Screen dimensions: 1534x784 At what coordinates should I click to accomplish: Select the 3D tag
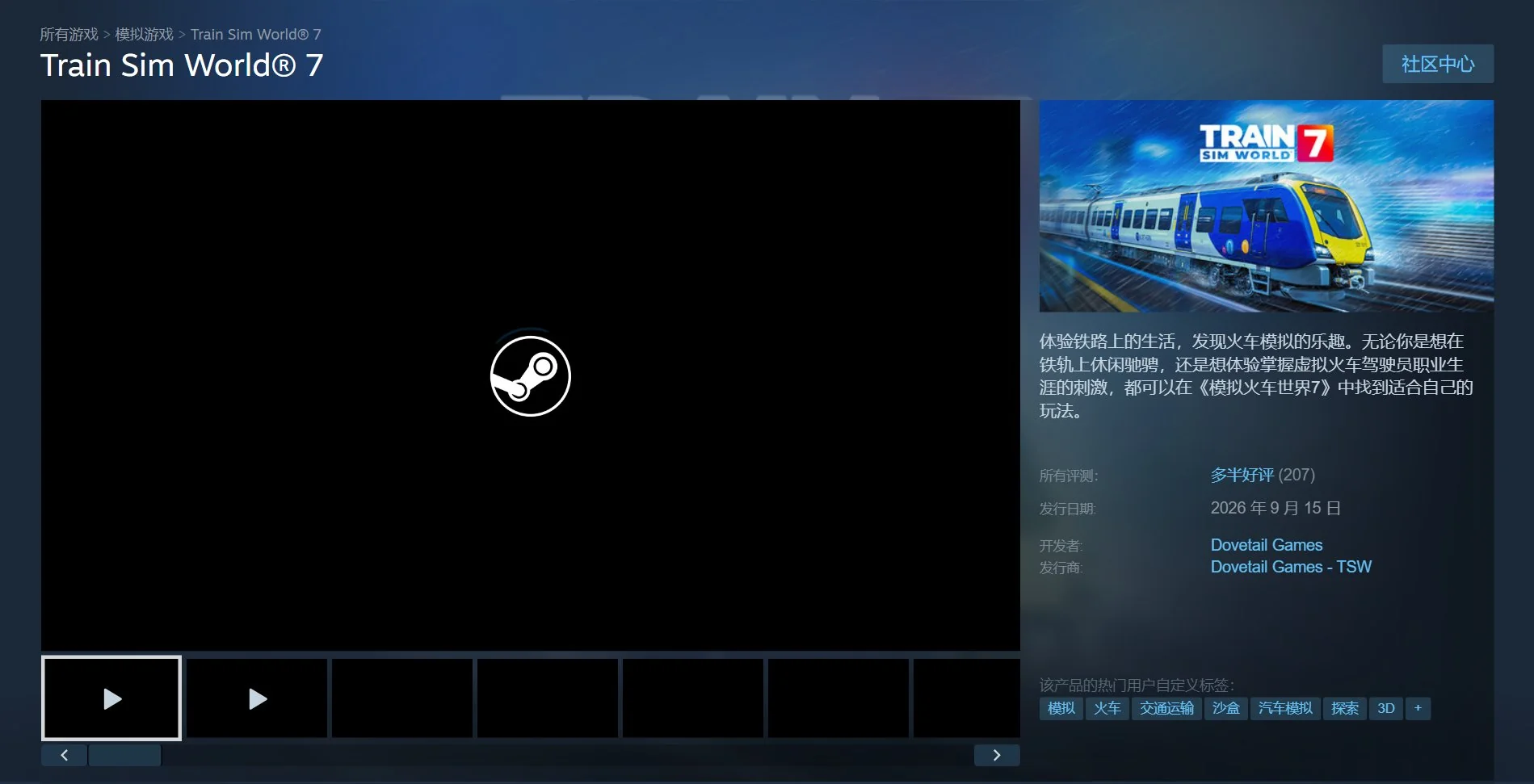(1385, 708)
